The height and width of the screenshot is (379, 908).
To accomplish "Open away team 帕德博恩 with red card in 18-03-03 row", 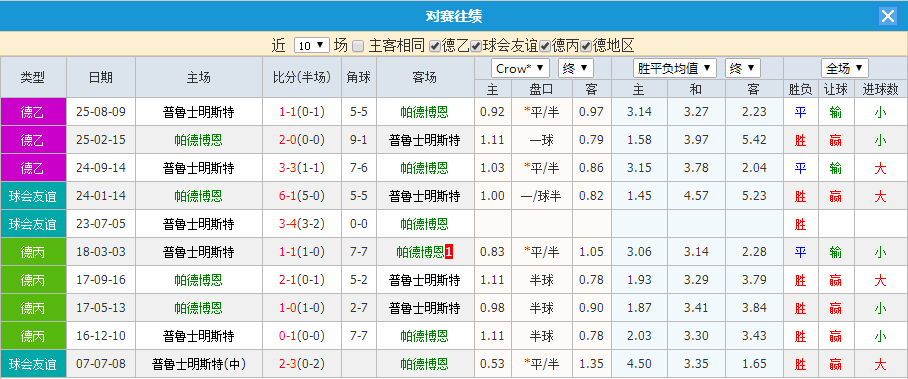I will (x=424, y=252).
